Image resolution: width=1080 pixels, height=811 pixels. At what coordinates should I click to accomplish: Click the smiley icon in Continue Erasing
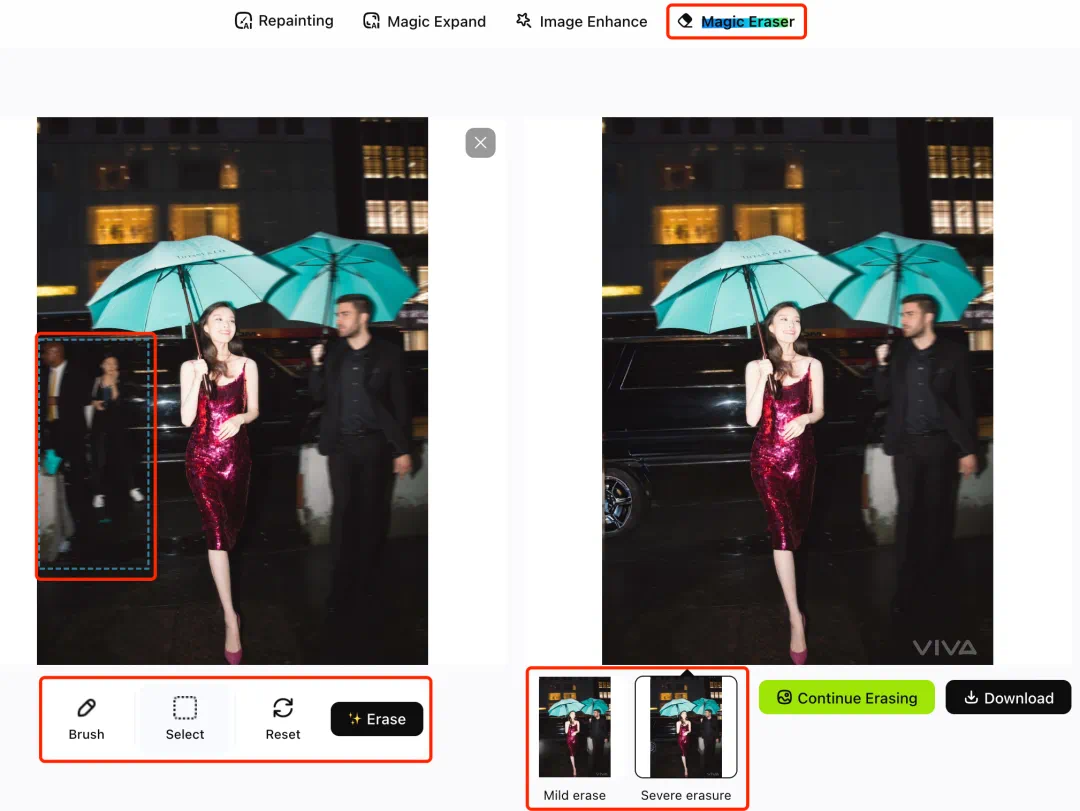[x=784, y=698]
